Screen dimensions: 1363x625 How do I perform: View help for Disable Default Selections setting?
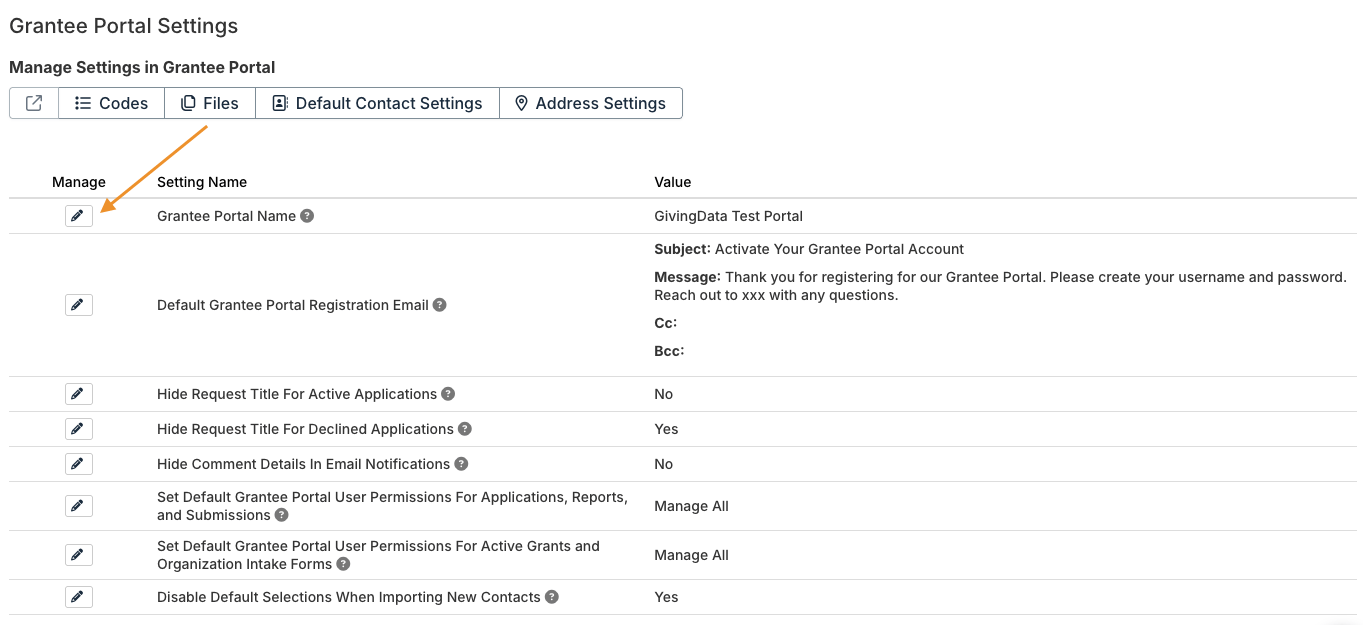pos(551,596)
